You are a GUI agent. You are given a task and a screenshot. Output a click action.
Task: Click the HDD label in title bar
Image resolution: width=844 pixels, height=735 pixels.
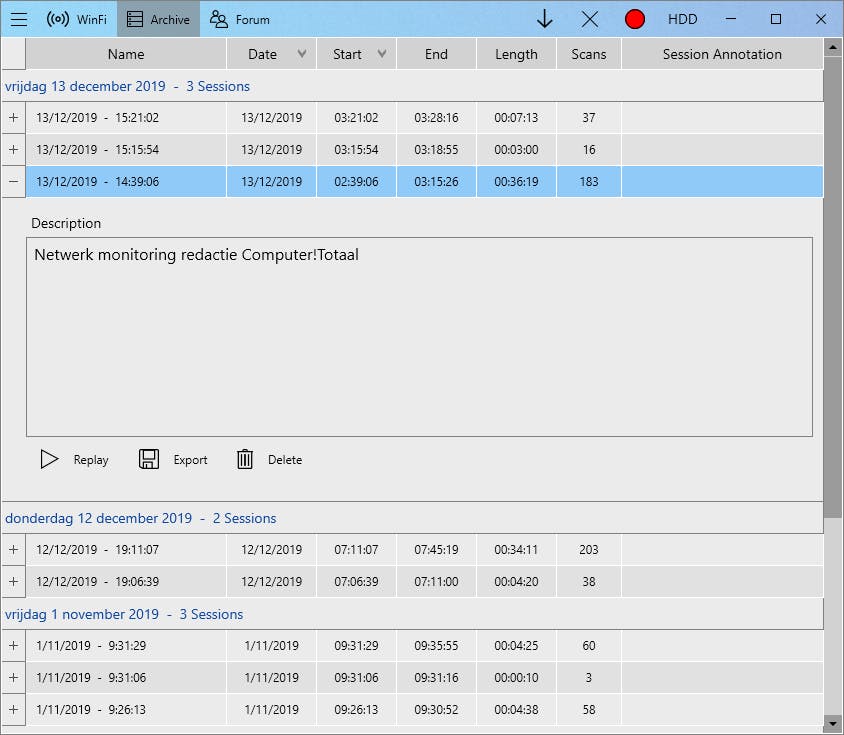point(682,19)
